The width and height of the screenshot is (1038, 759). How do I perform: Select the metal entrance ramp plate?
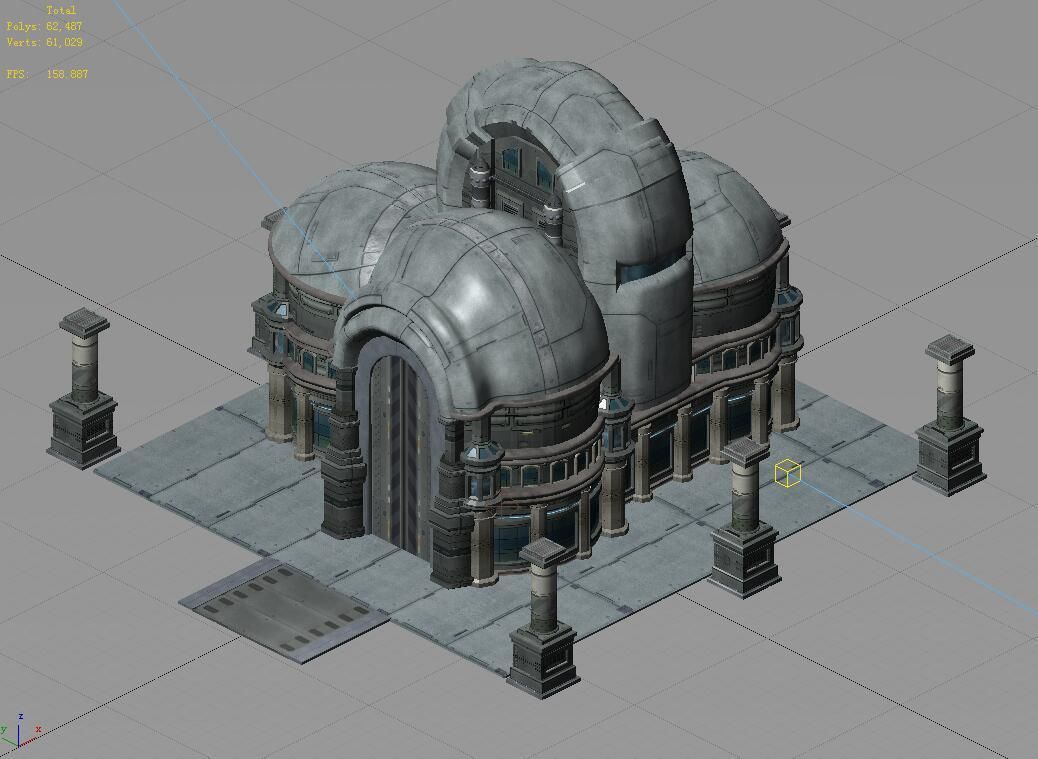[284, 609]
